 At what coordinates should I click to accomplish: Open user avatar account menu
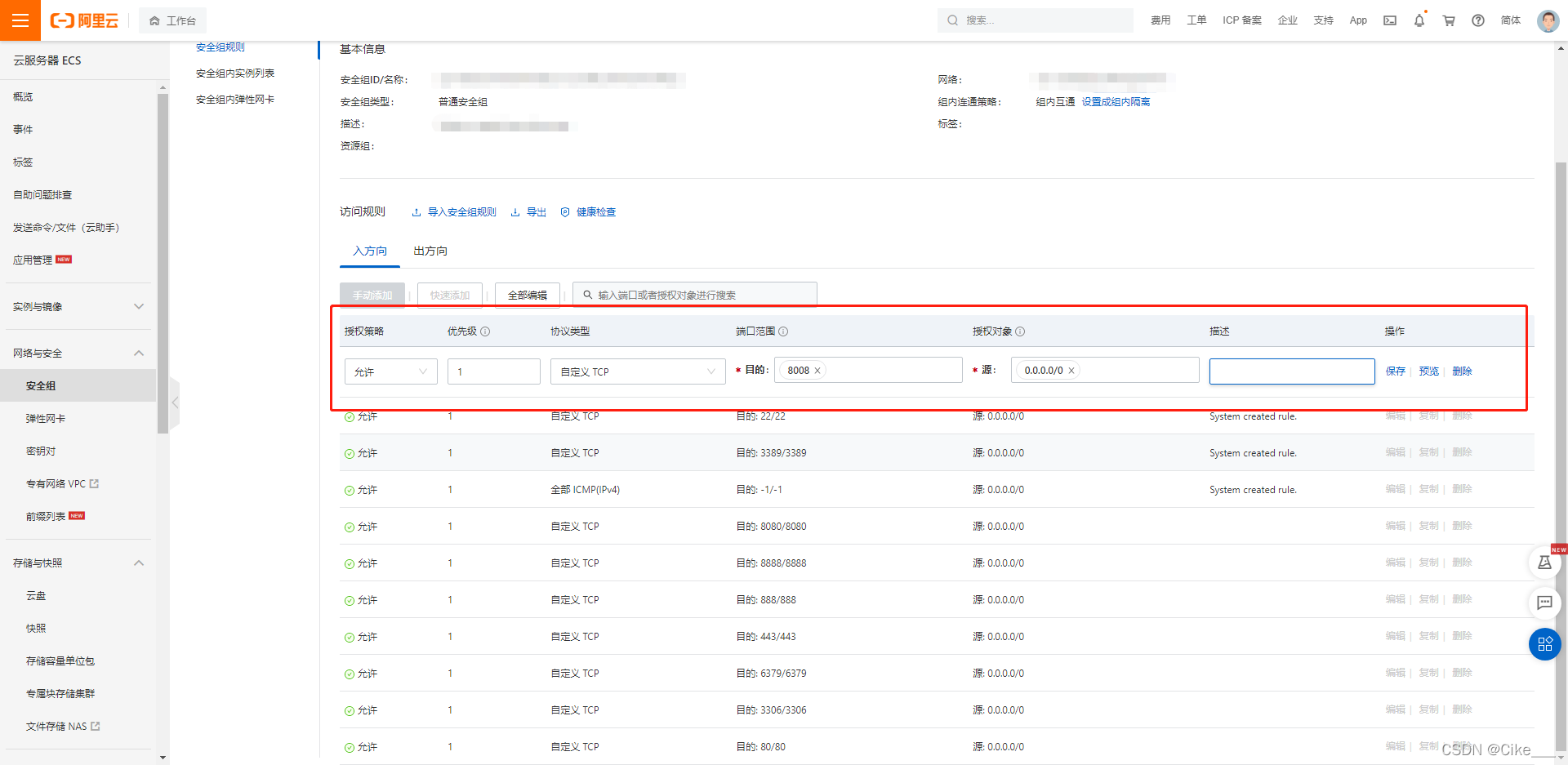(x=1548, y=20)
